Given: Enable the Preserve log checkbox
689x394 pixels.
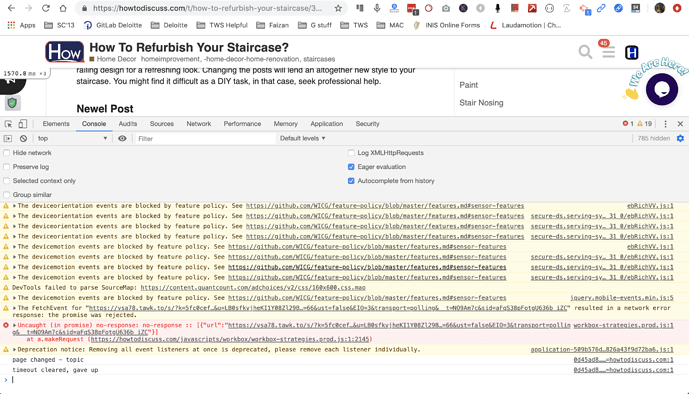Looking at the screenshot, I should 7,167.
